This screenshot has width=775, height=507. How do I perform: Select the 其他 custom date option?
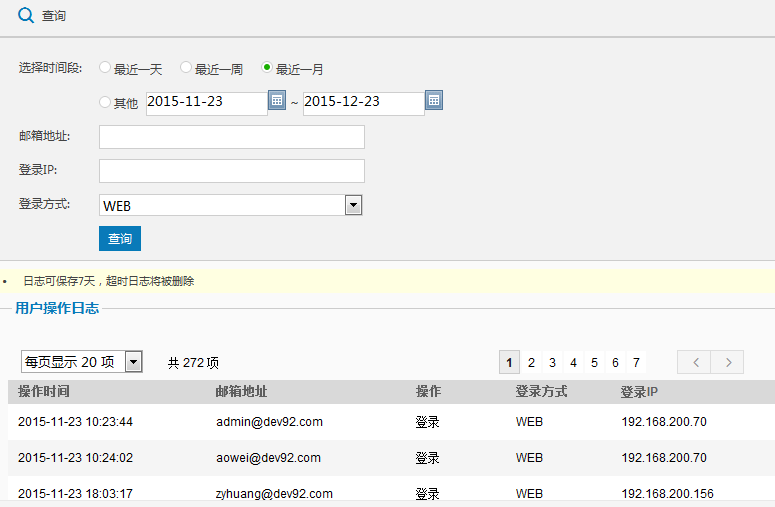point(106,102)
